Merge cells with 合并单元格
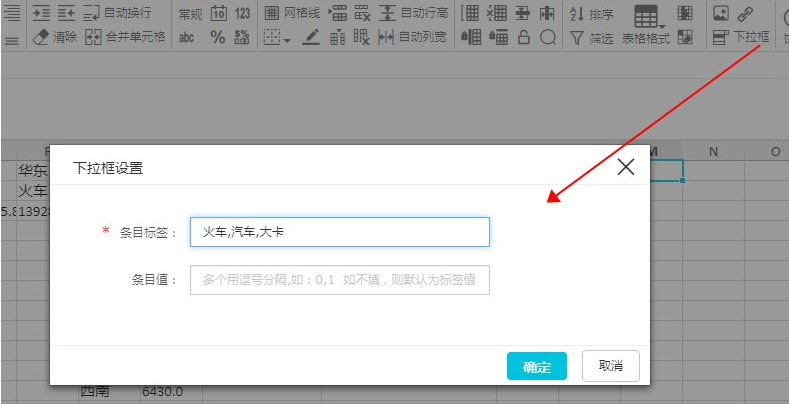The image size is (789, 404). [125, 37]
